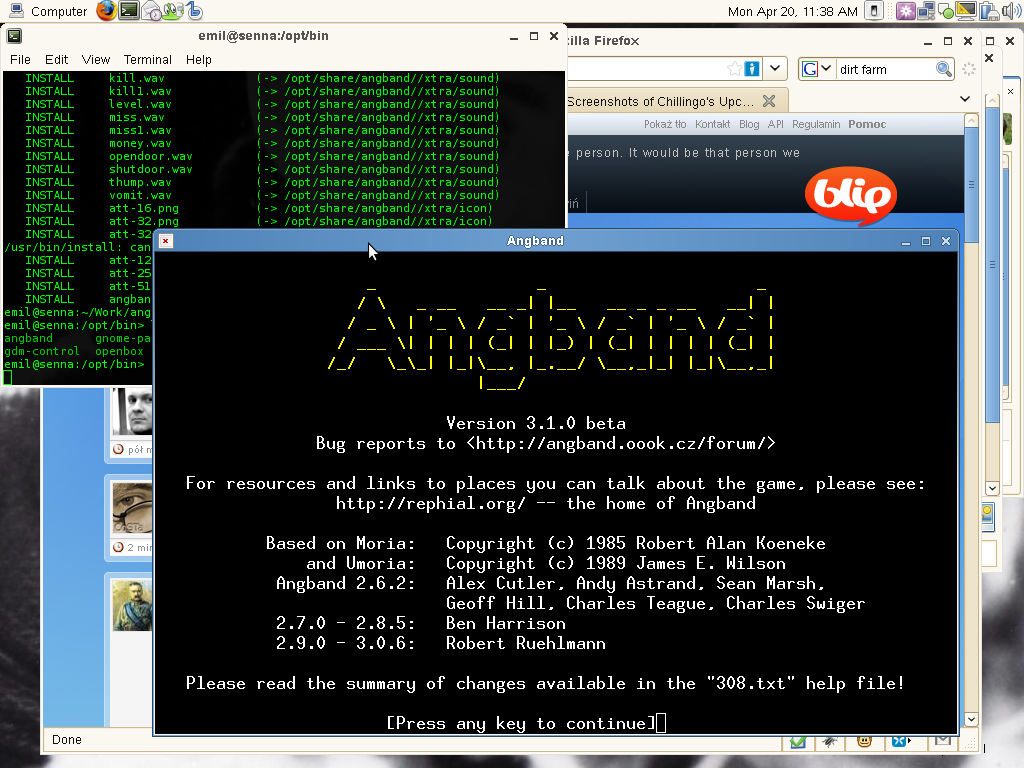Click the network monitor tray icon
The width and height of the screenshot is (1024, 768).
pyautogui.click(x=927, y=11)
